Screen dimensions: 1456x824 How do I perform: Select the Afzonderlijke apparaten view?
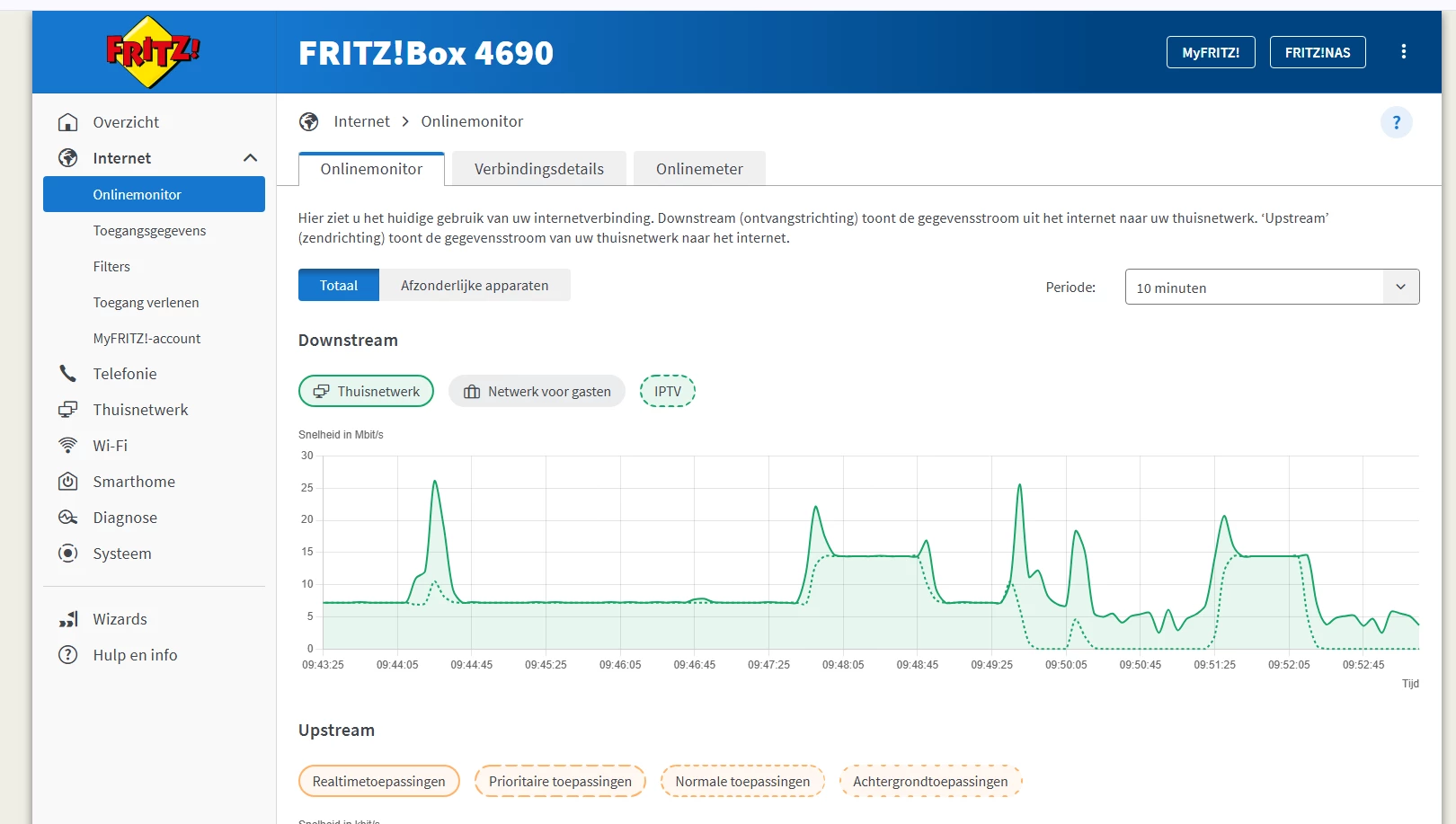point(475,285)
